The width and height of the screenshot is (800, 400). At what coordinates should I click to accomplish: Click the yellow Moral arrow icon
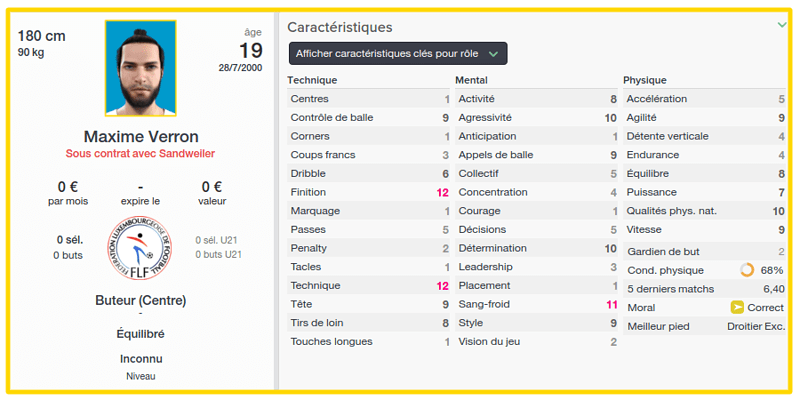737,308
